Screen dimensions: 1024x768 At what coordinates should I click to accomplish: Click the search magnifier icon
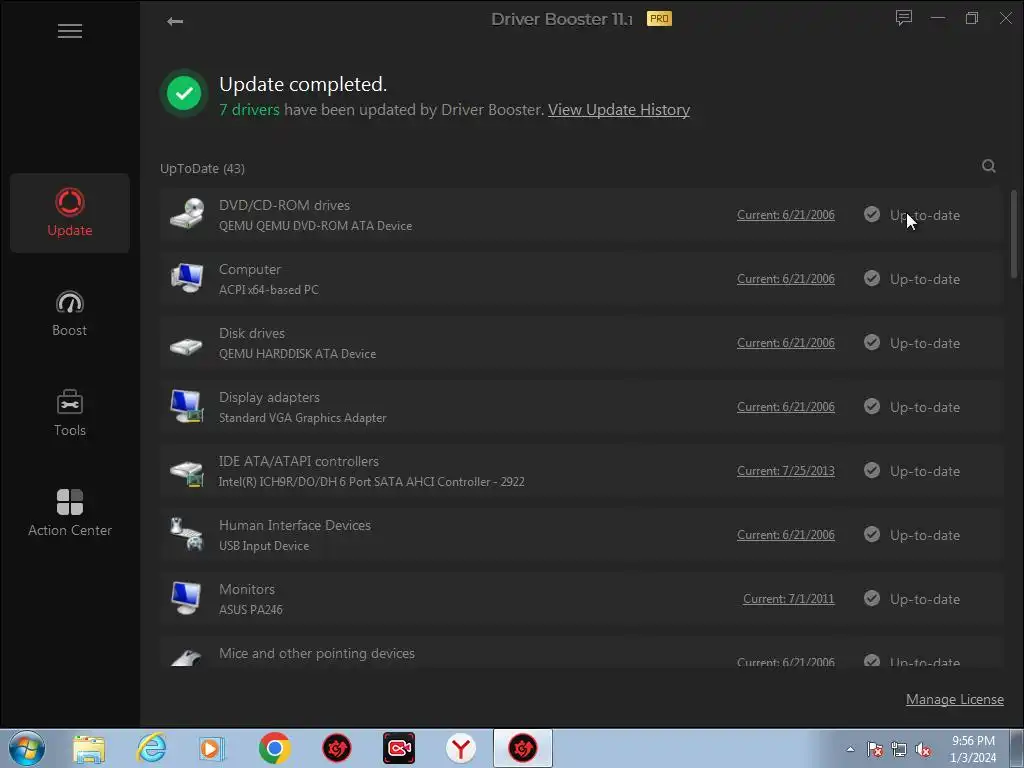tap(989, 167)
